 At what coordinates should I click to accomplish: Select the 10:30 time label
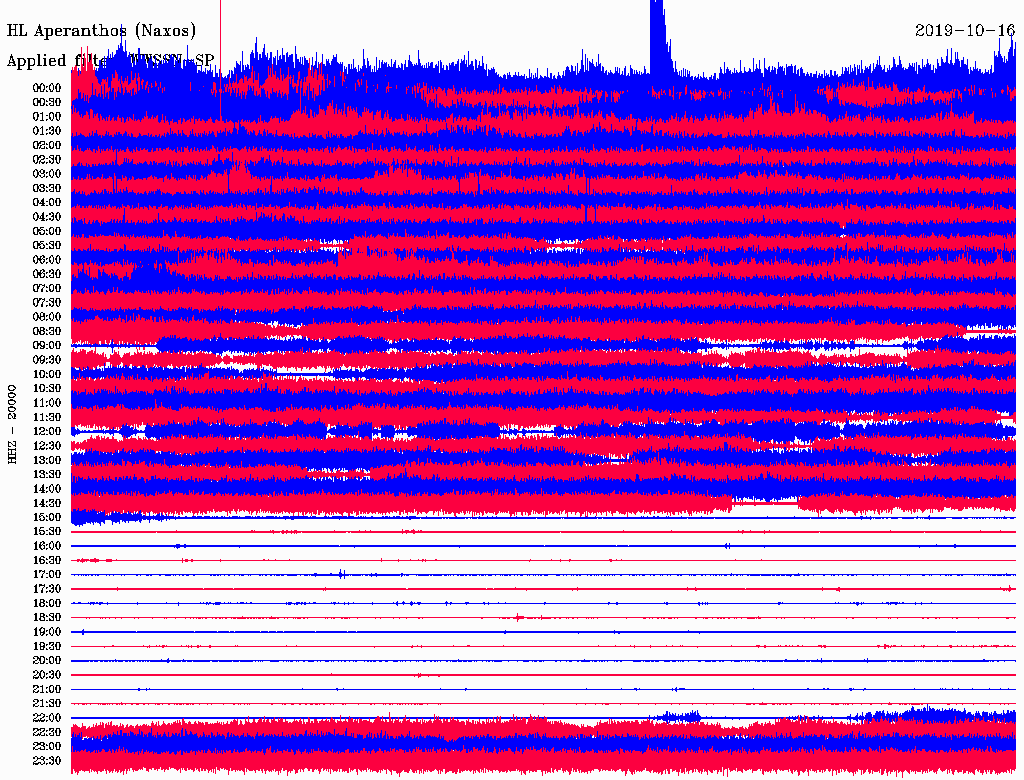tap(47, 389)
